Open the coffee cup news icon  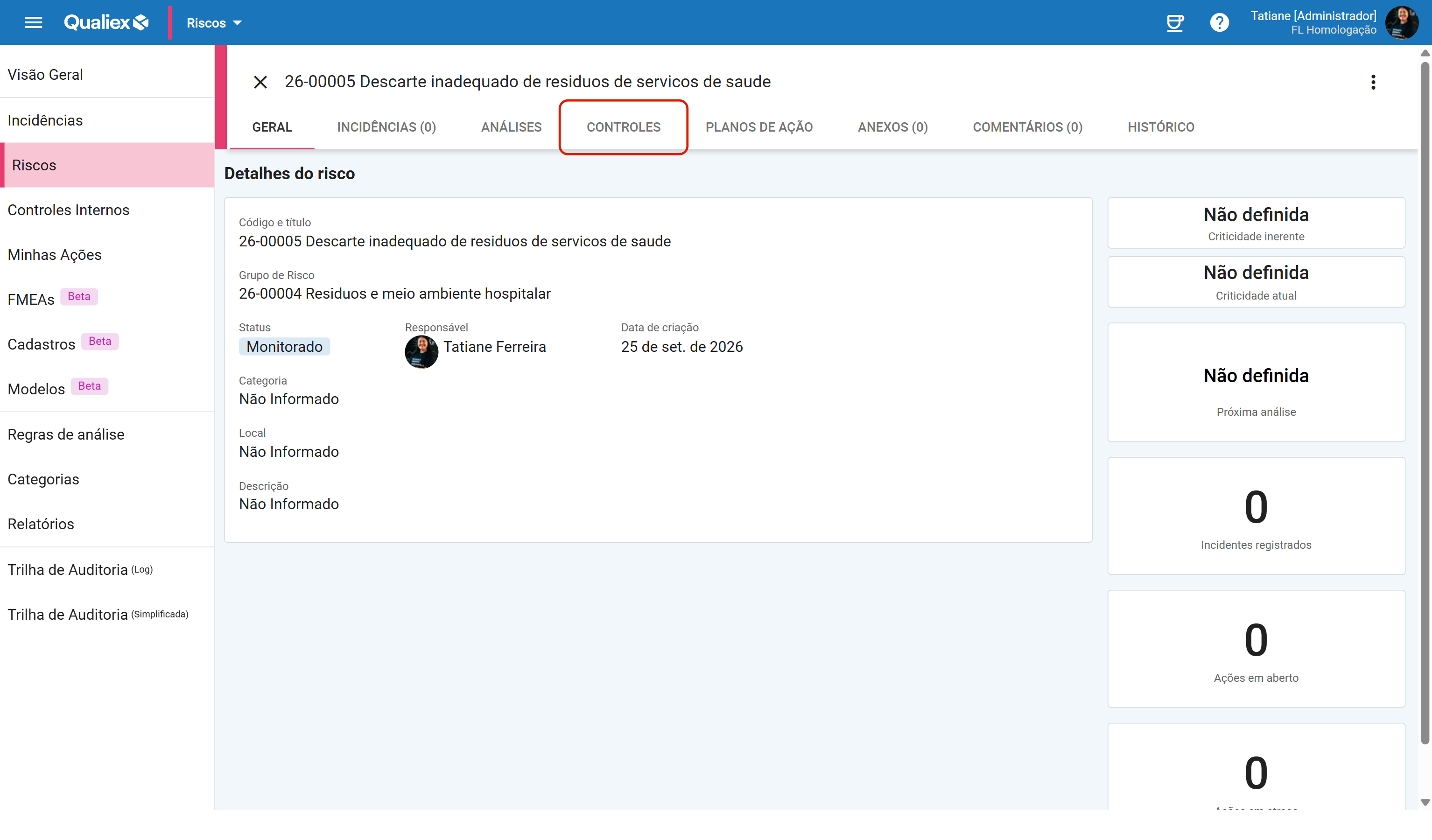[x=1174, y=23]
